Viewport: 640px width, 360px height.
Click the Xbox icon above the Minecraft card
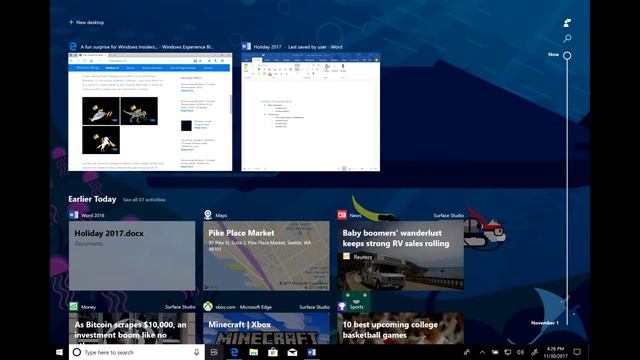click(x=208, y=307)
